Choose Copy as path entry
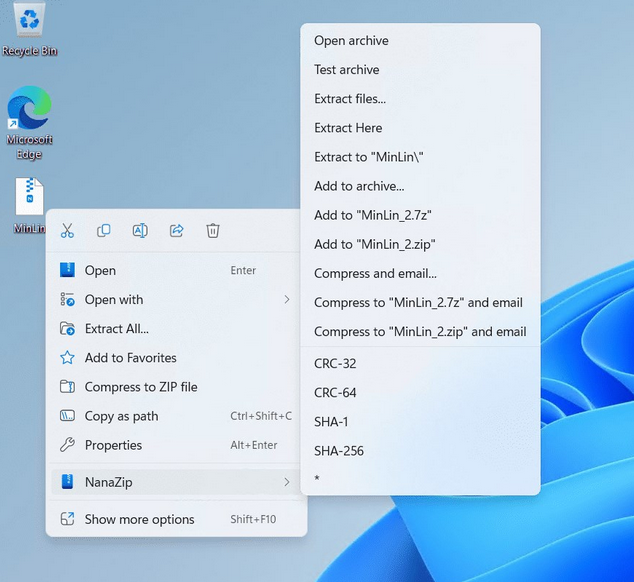 click(x=176, y=416)
